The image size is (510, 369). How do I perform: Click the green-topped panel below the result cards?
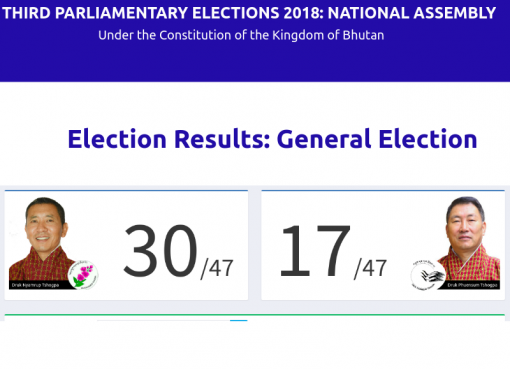click(x=255, y=317)
